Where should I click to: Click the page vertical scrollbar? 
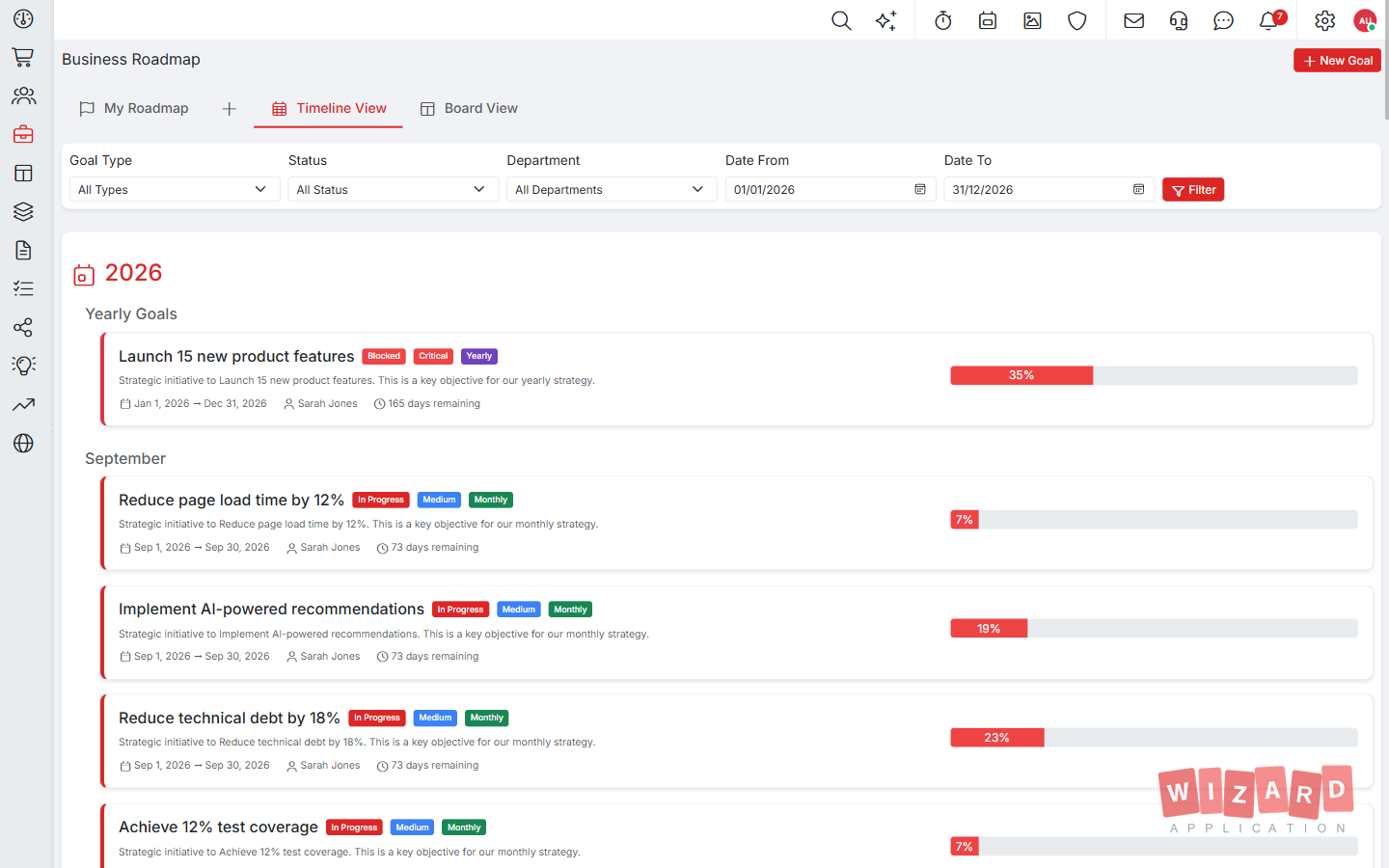[1386, 58]
